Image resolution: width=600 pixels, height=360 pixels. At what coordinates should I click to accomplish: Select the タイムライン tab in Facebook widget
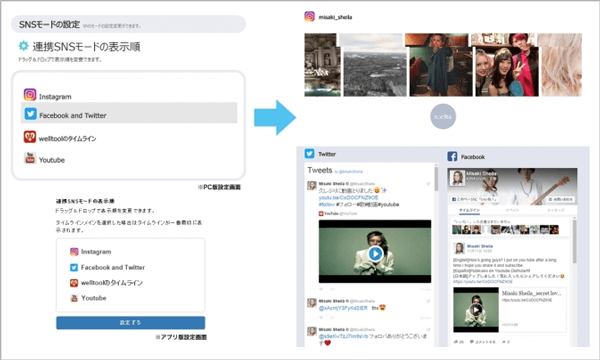click(x=469, y=210)
